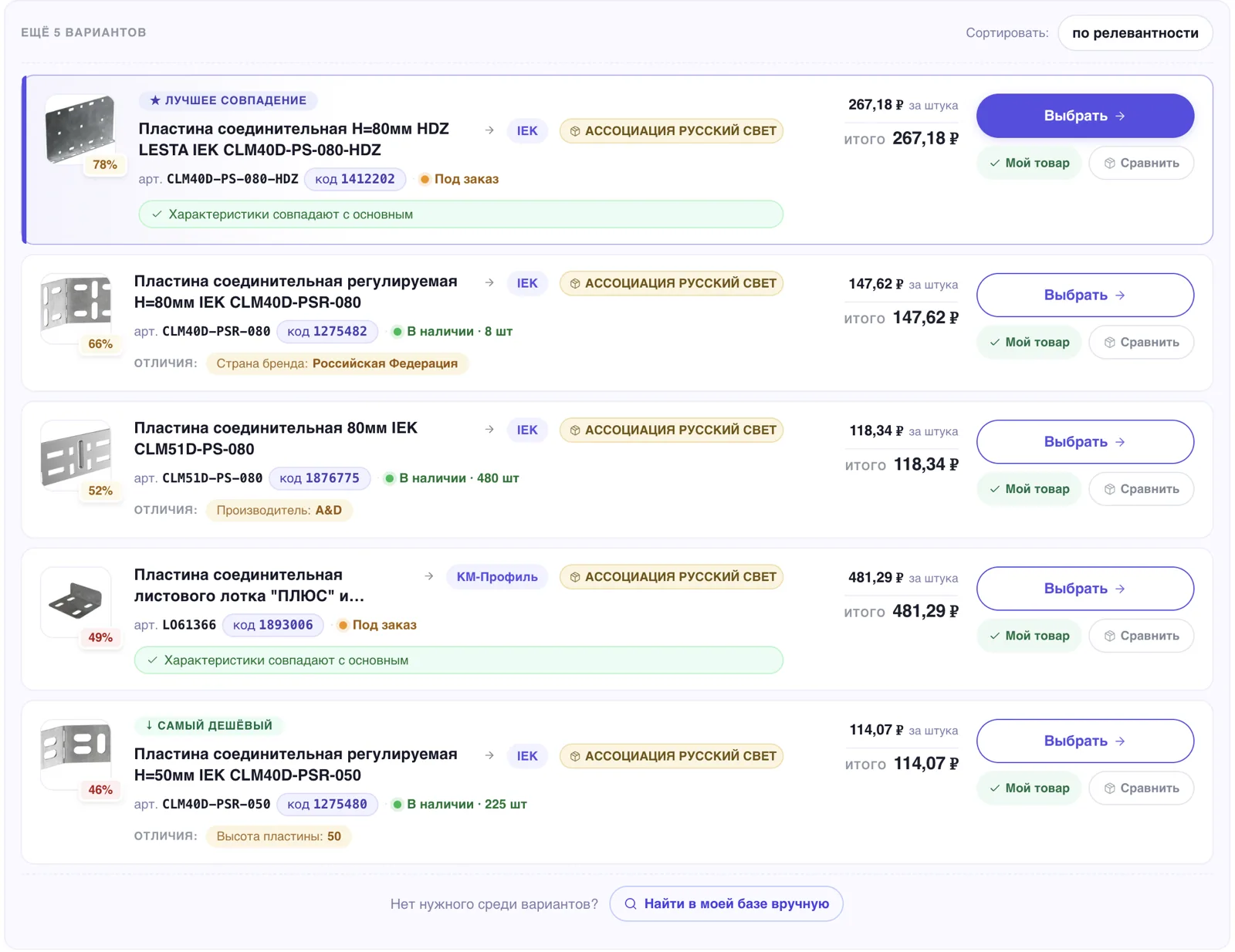1235x952 pixels.
Task: Click stock status 'В наличии · 225 шт'
Action: [459, 804]
